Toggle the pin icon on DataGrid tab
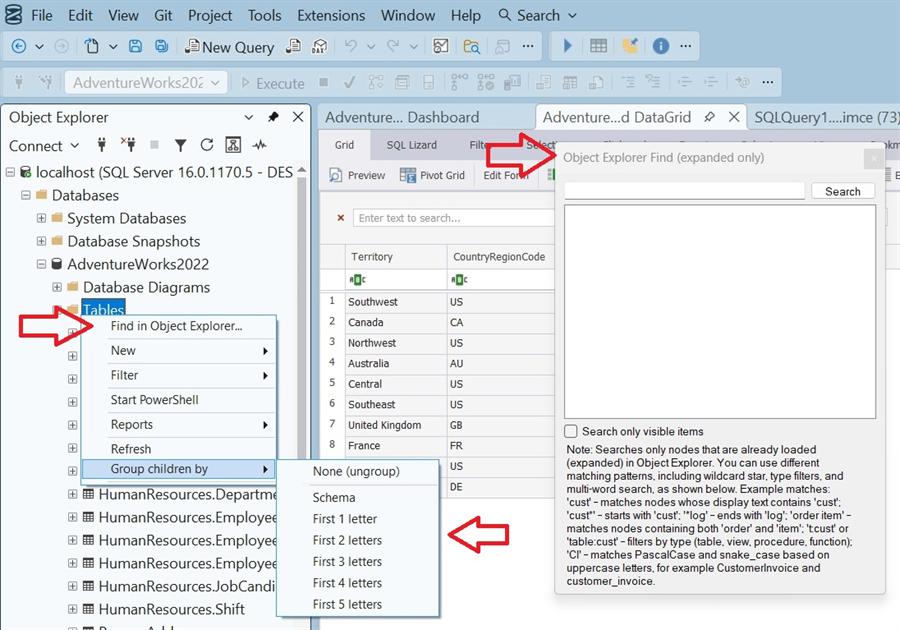 pyautogui.click(x=709, y=117)
